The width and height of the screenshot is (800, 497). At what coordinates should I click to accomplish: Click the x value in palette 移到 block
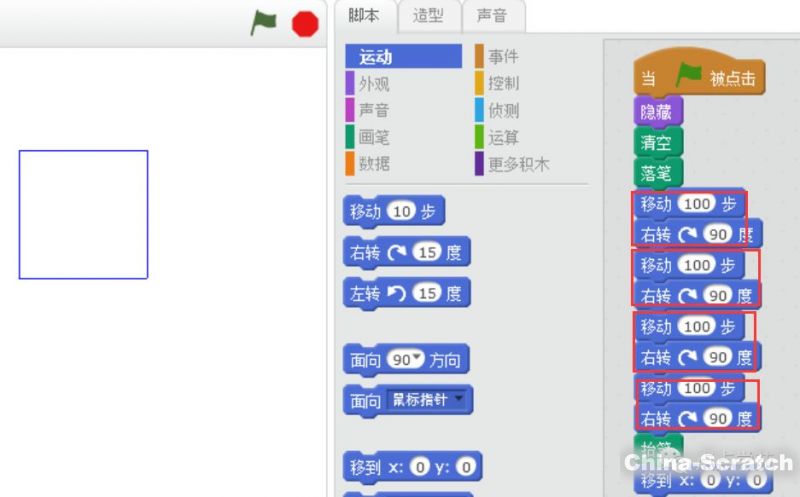click(x=421, y=468)
